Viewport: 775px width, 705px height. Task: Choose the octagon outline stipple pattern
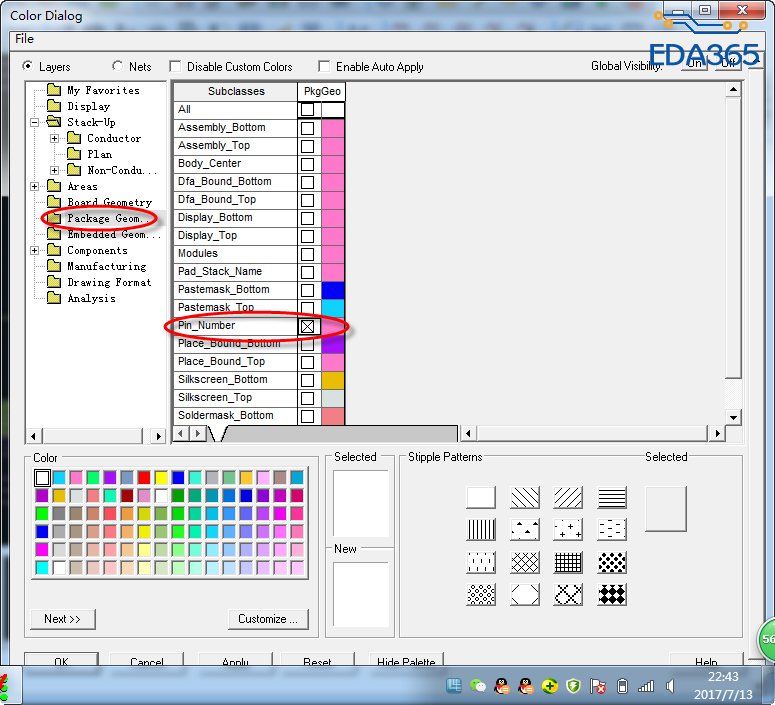(524, 594)
